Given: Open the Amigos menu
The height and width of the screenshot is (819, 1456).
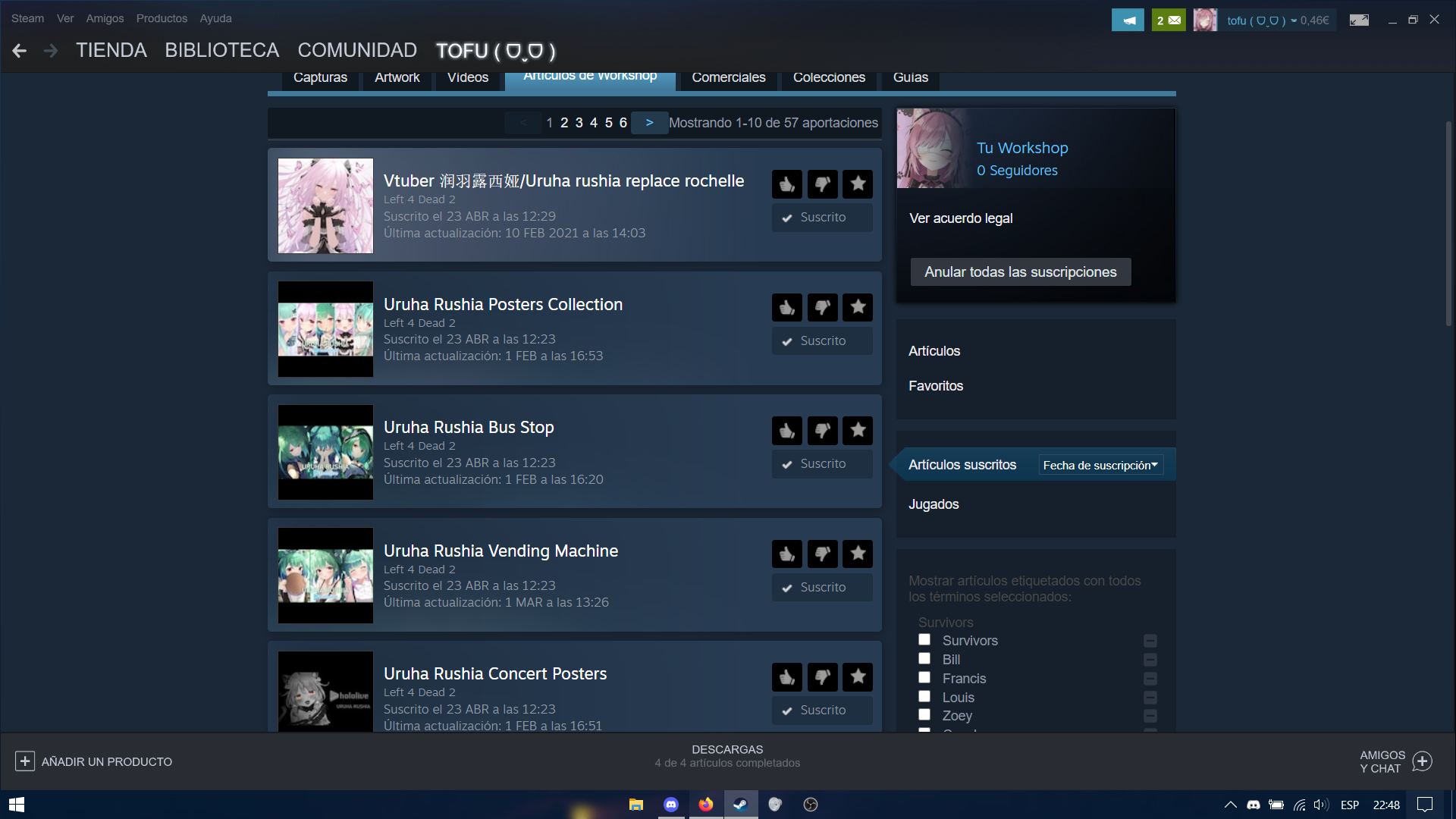Looking at the screenshot, I should 105,18.
